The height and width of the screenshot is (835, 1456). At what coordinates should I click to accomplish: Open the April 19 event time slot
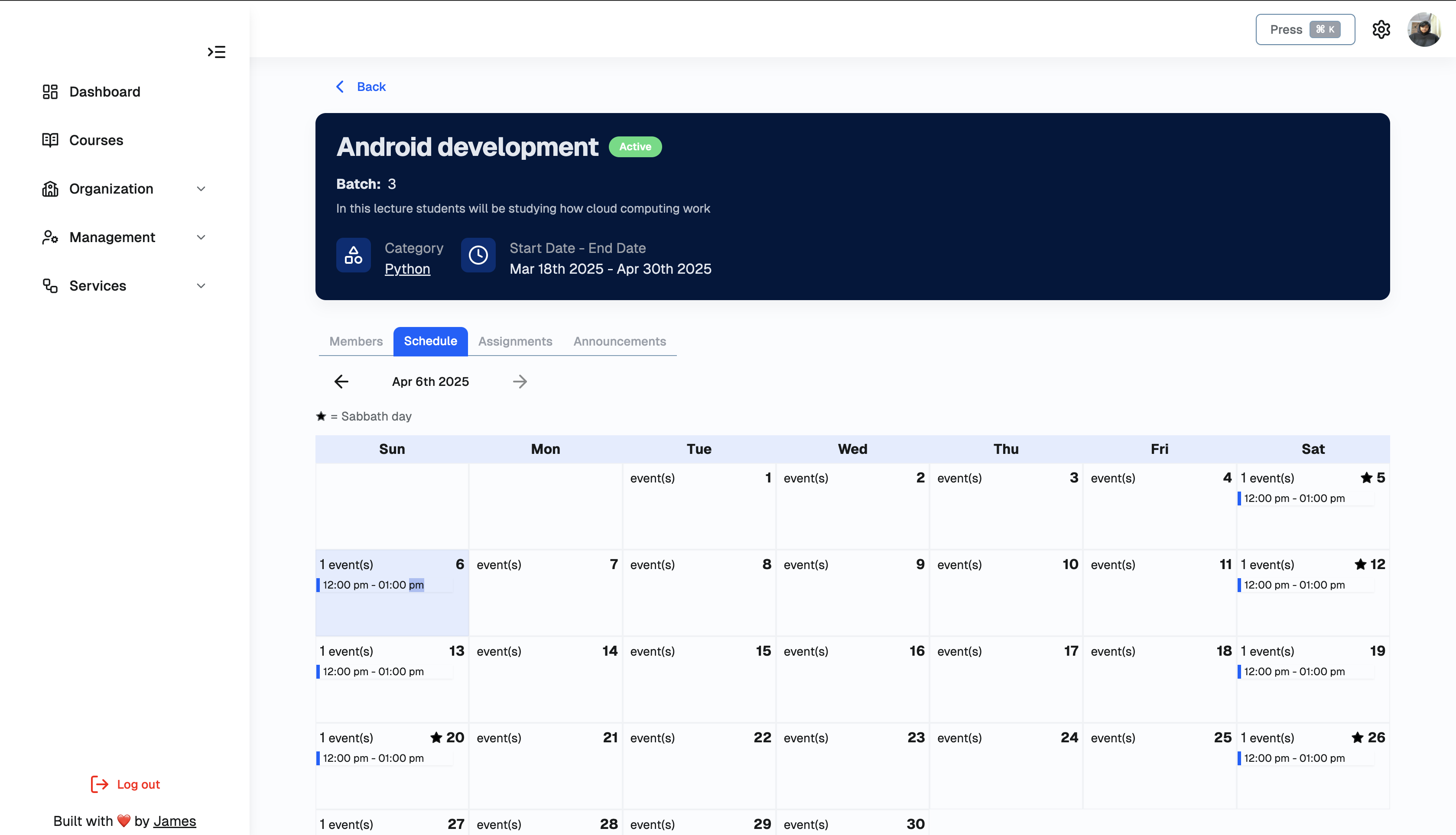click(1306, 672)
